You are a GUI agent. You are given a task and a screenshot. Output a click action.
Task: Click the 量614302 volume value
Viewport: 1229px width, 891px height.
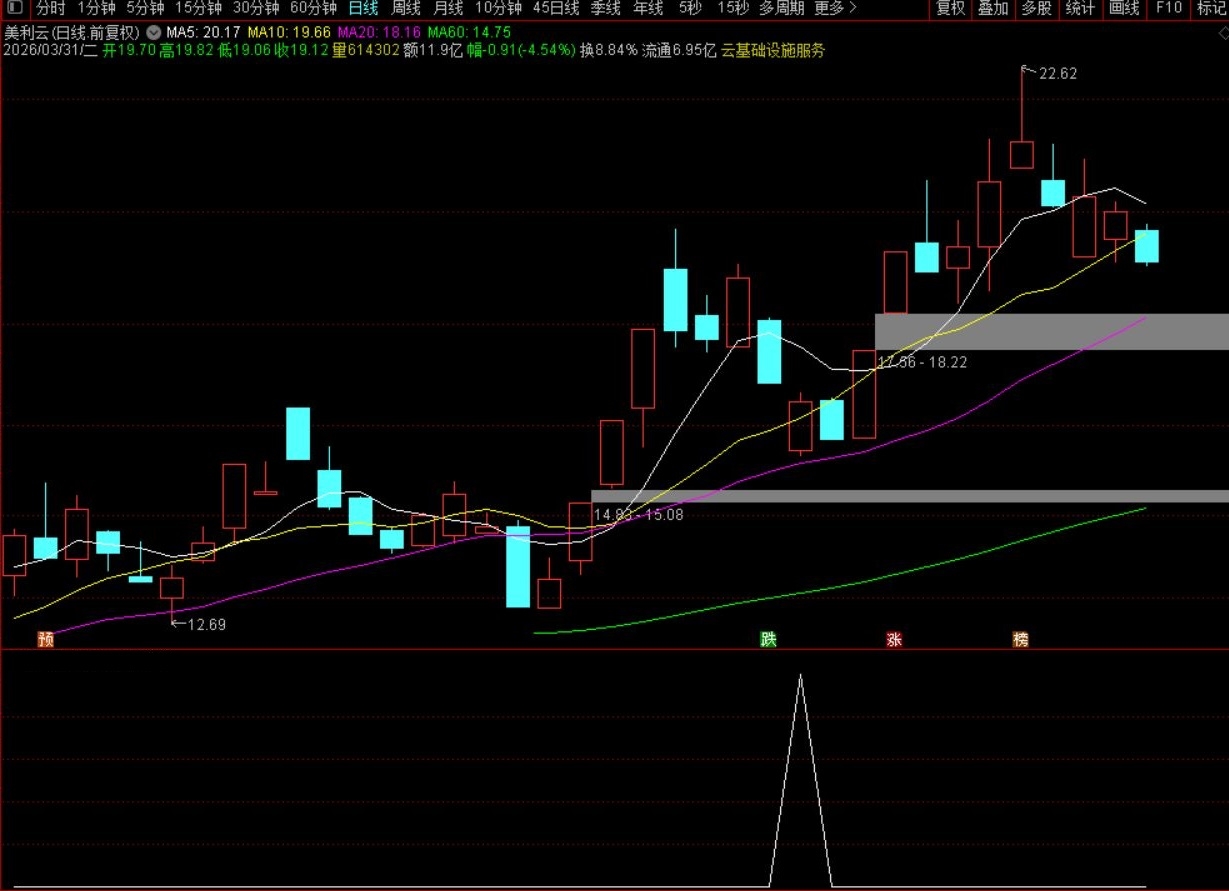click(366, 50)
